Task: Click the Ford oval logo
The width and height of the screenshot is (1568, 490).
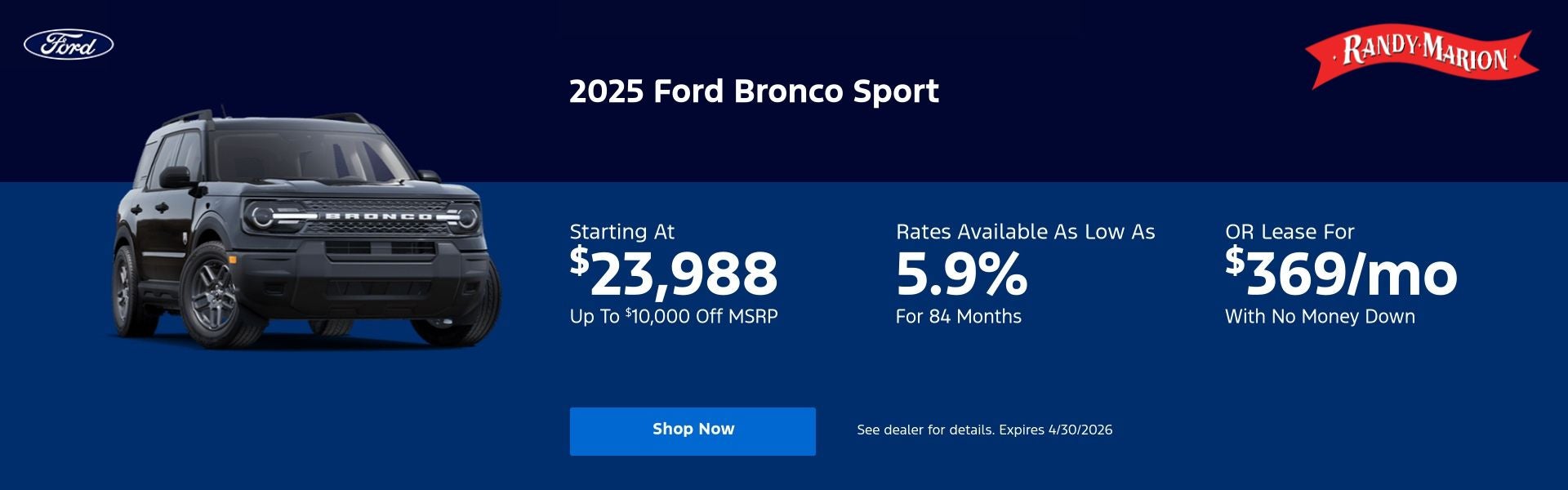Action: click(69, 45)
